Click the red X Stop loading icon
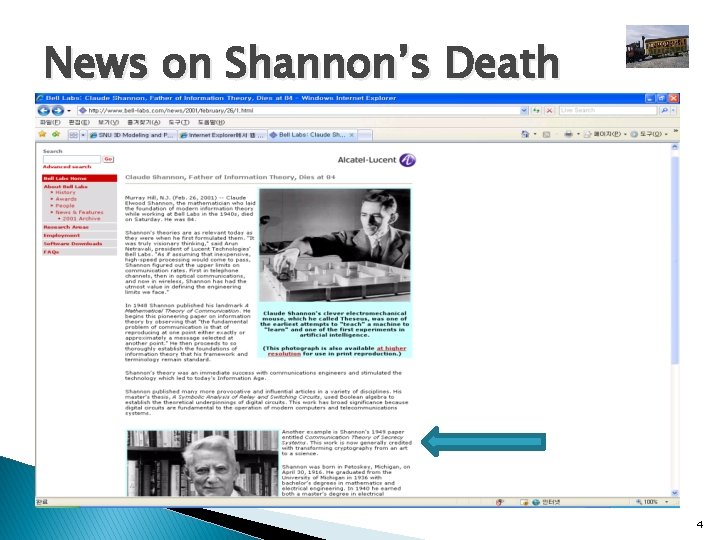720x540 pixels. coord(549,111)
